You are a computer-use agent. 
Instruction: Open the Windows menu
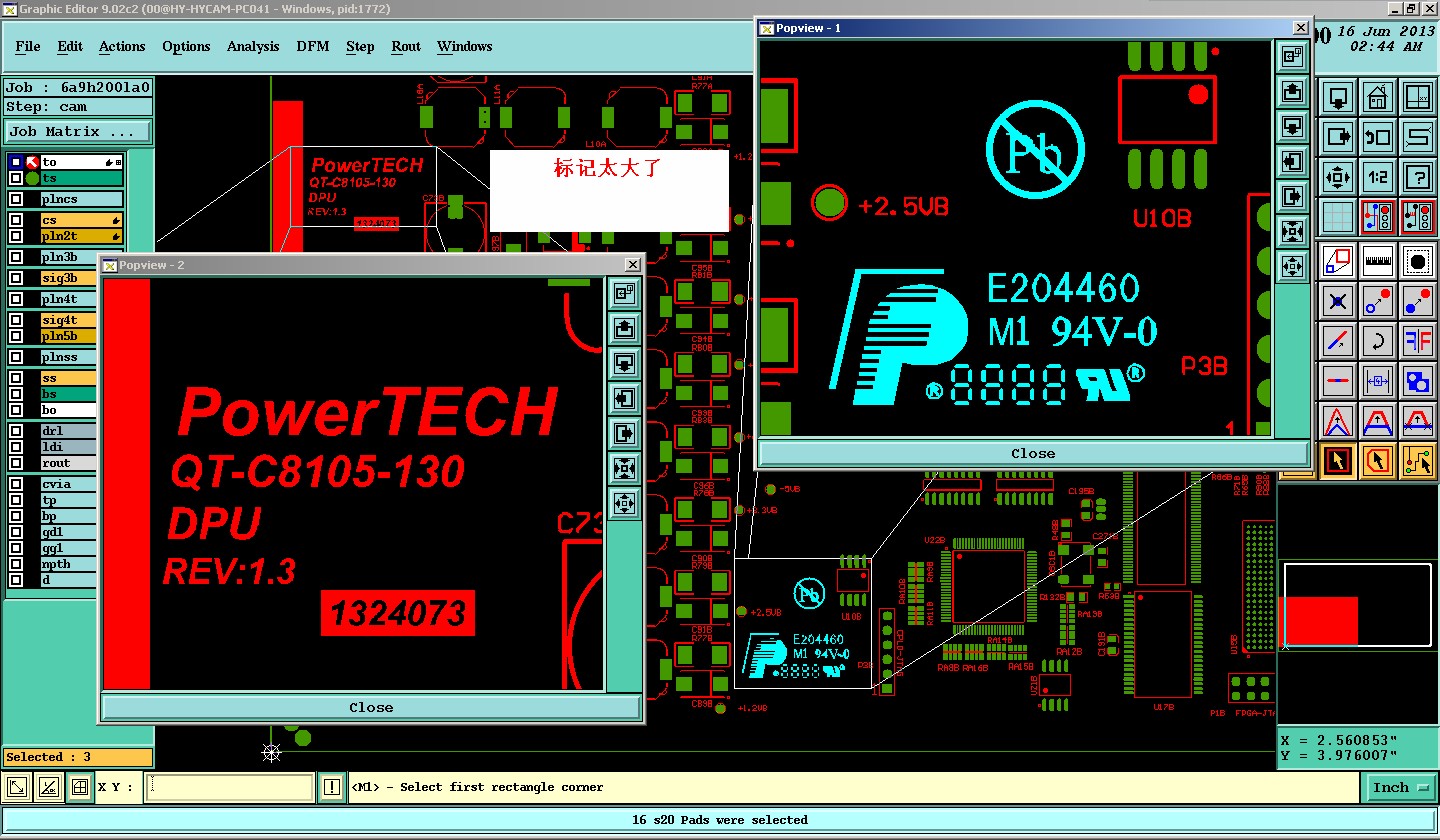click(x=464, y=47)
